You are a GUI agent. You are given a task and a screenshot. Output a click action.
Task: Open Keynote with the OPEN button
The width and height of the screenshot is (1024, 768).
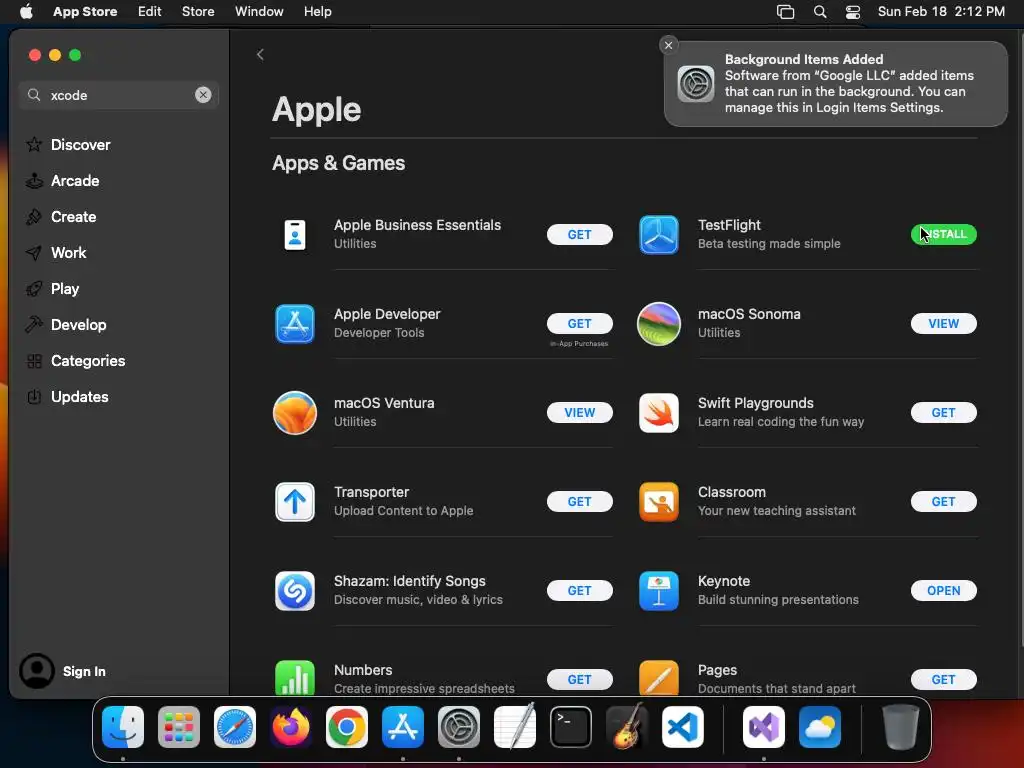point(943,591)
